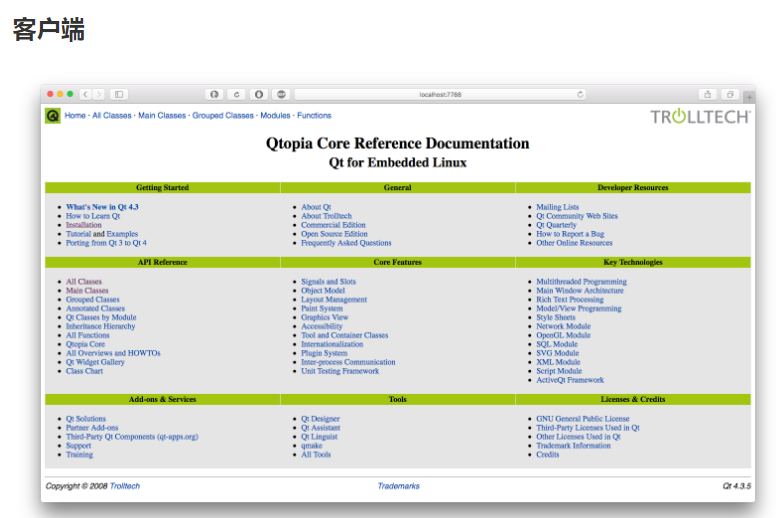Go forward with the Safari forward arrow
This screenshot has width=776, height=518.
point(98,94)
